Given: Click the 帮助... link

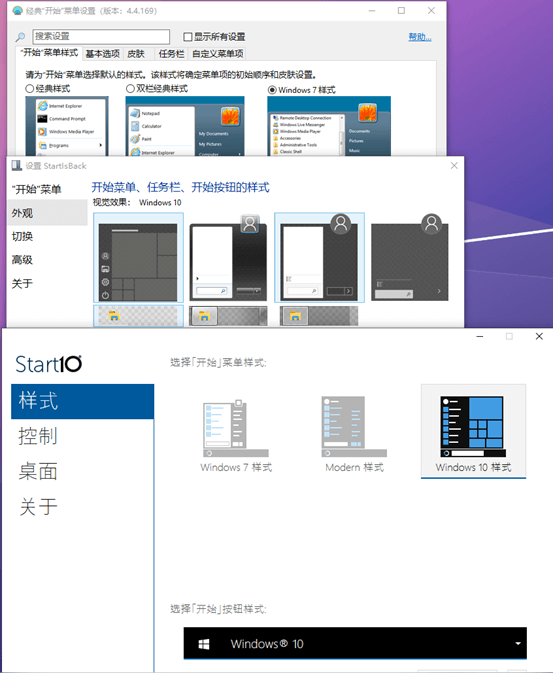Looking at the screenshot, I should click(x=419, y=37).
